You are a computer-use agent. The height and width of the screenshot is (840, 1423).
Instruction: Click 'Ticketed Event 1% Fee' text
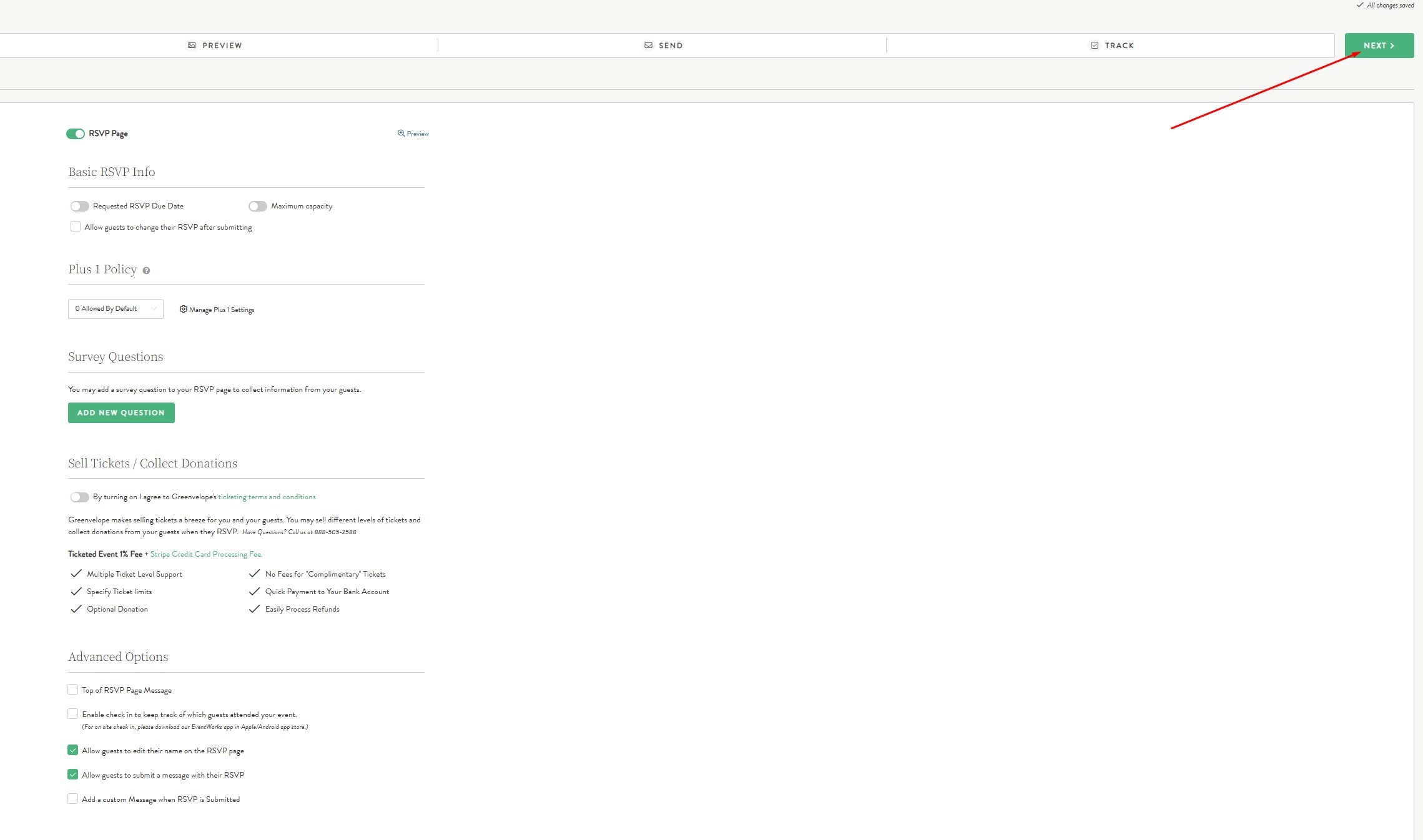point(105,554)
